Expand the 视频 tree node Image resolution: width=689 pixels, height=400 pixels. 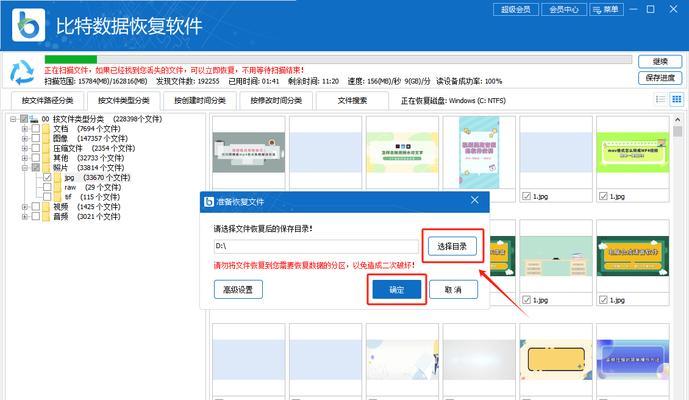(25, 207)
